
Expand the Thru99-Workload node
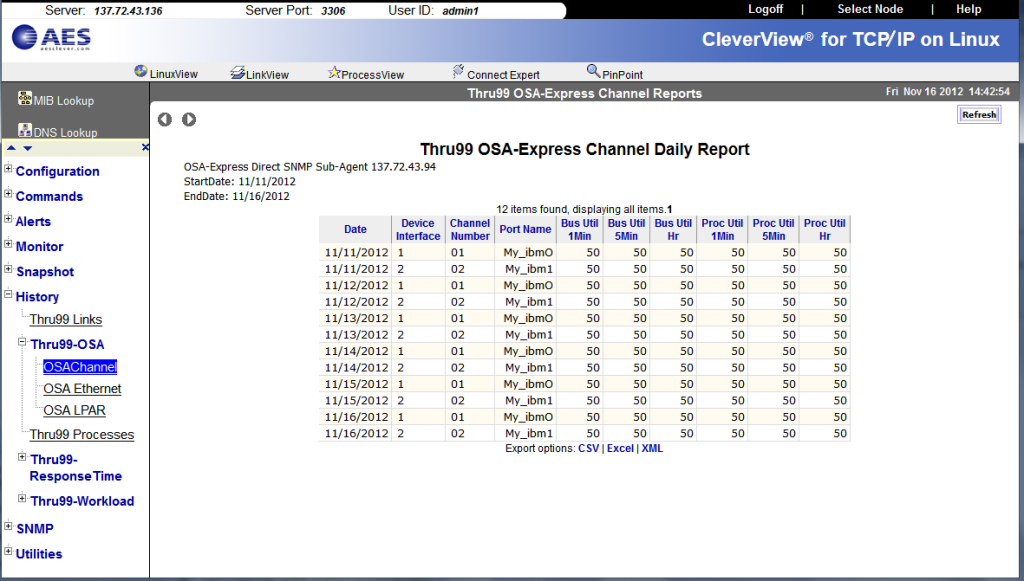(x=22, y=499)
